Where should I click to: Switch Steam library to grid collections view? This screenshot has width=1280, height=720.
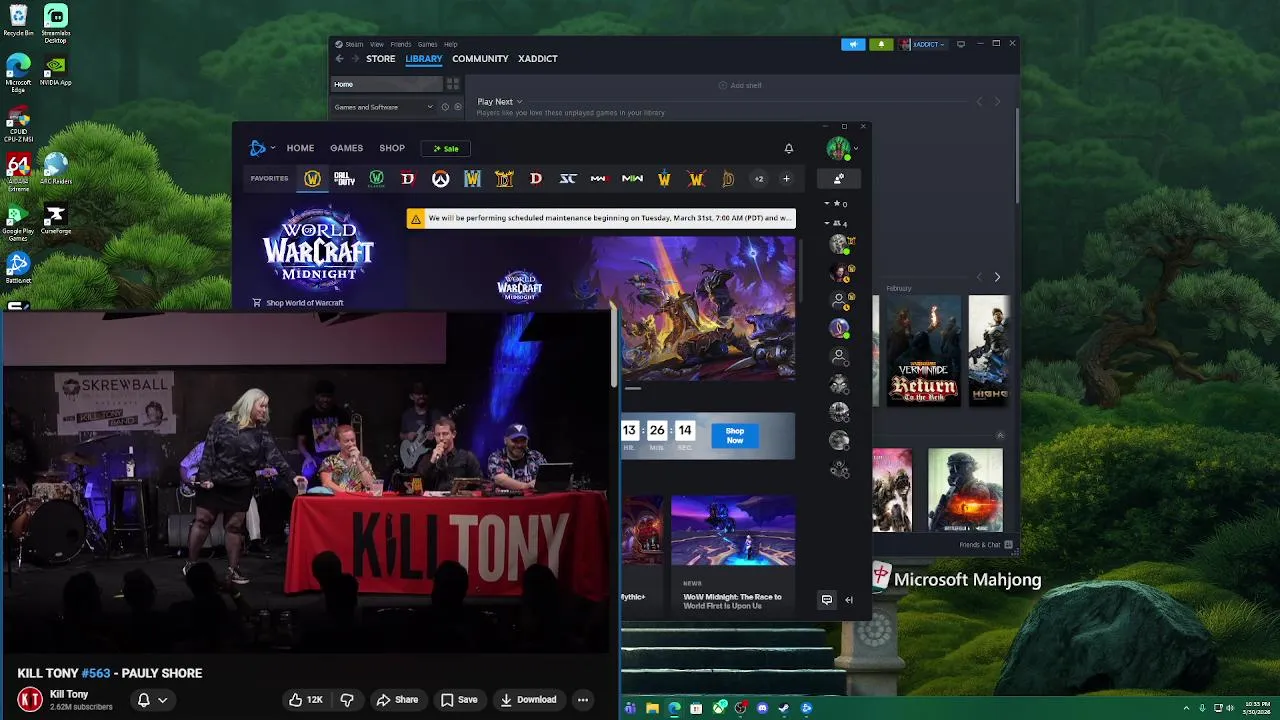[x=453, y=85]
